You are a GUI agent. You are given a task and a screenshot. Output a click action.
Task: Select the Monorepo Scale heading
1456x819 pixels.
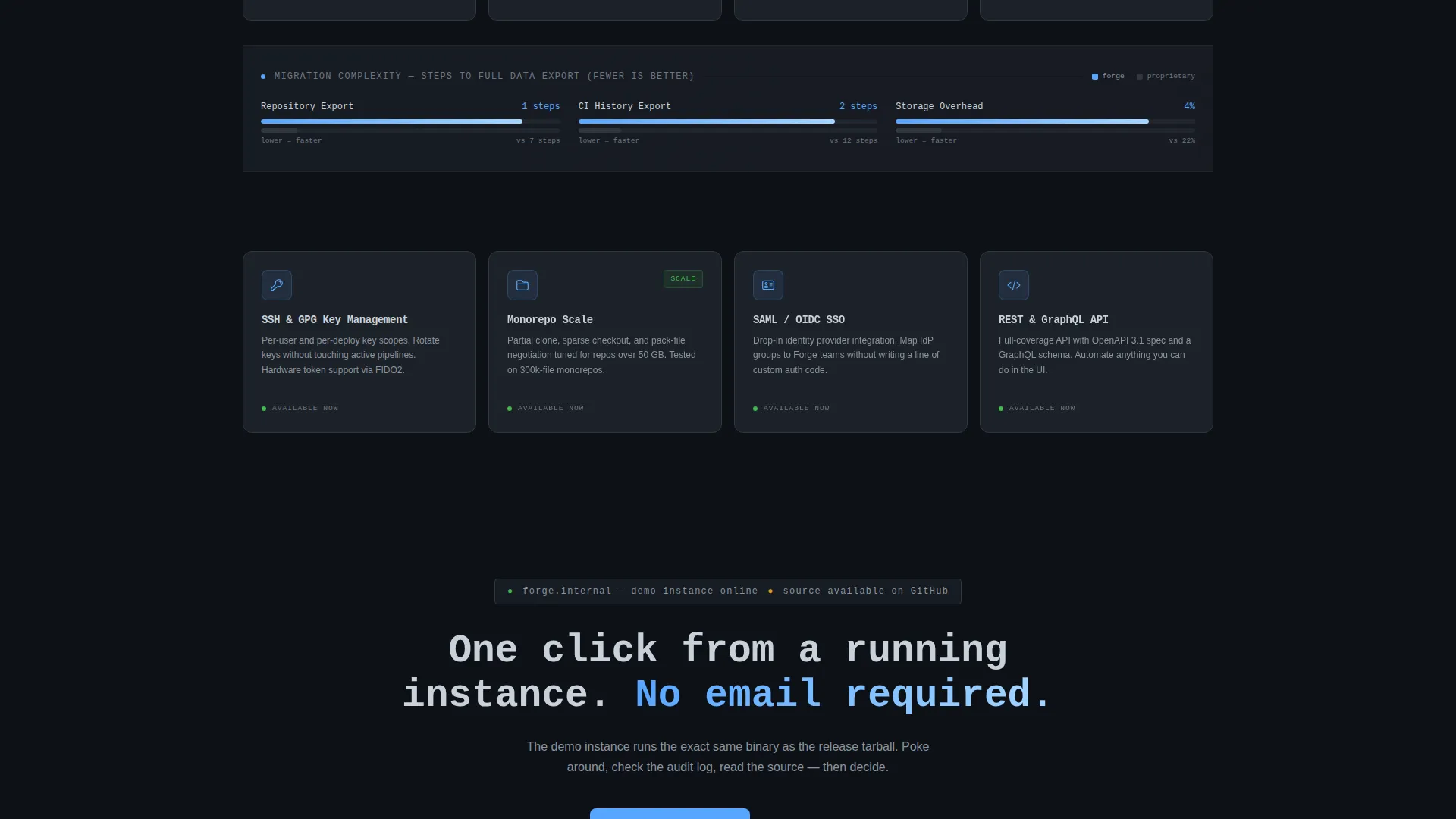[550, 320]
